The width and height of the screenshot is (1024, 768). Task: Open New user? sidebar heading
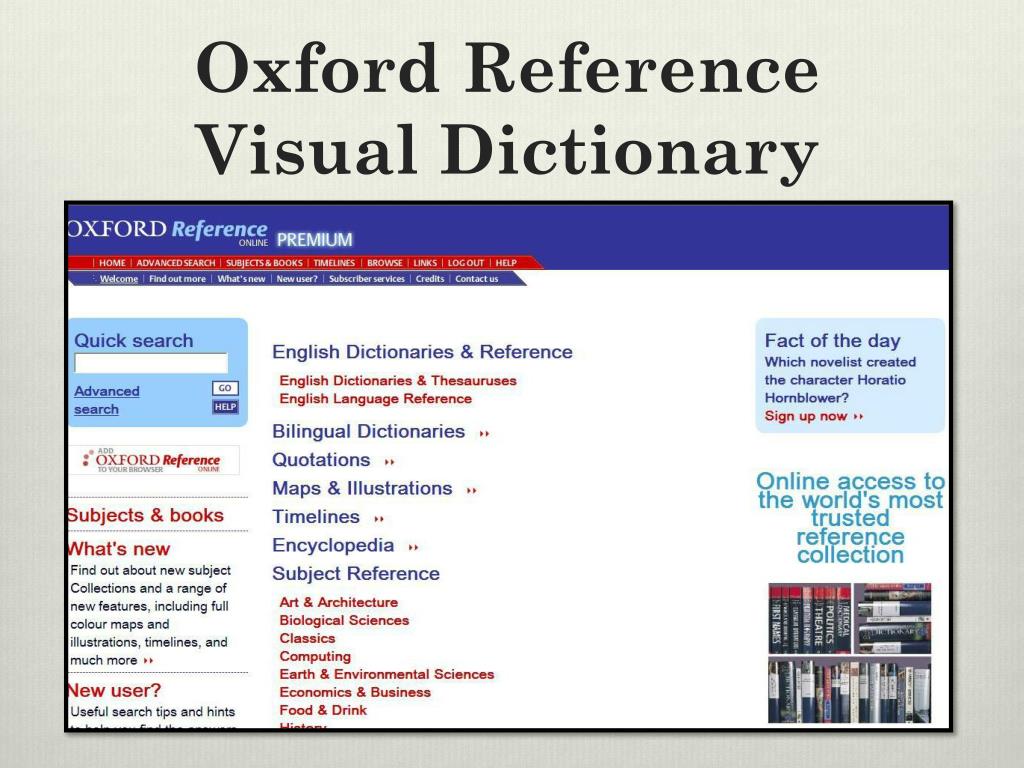115,690
